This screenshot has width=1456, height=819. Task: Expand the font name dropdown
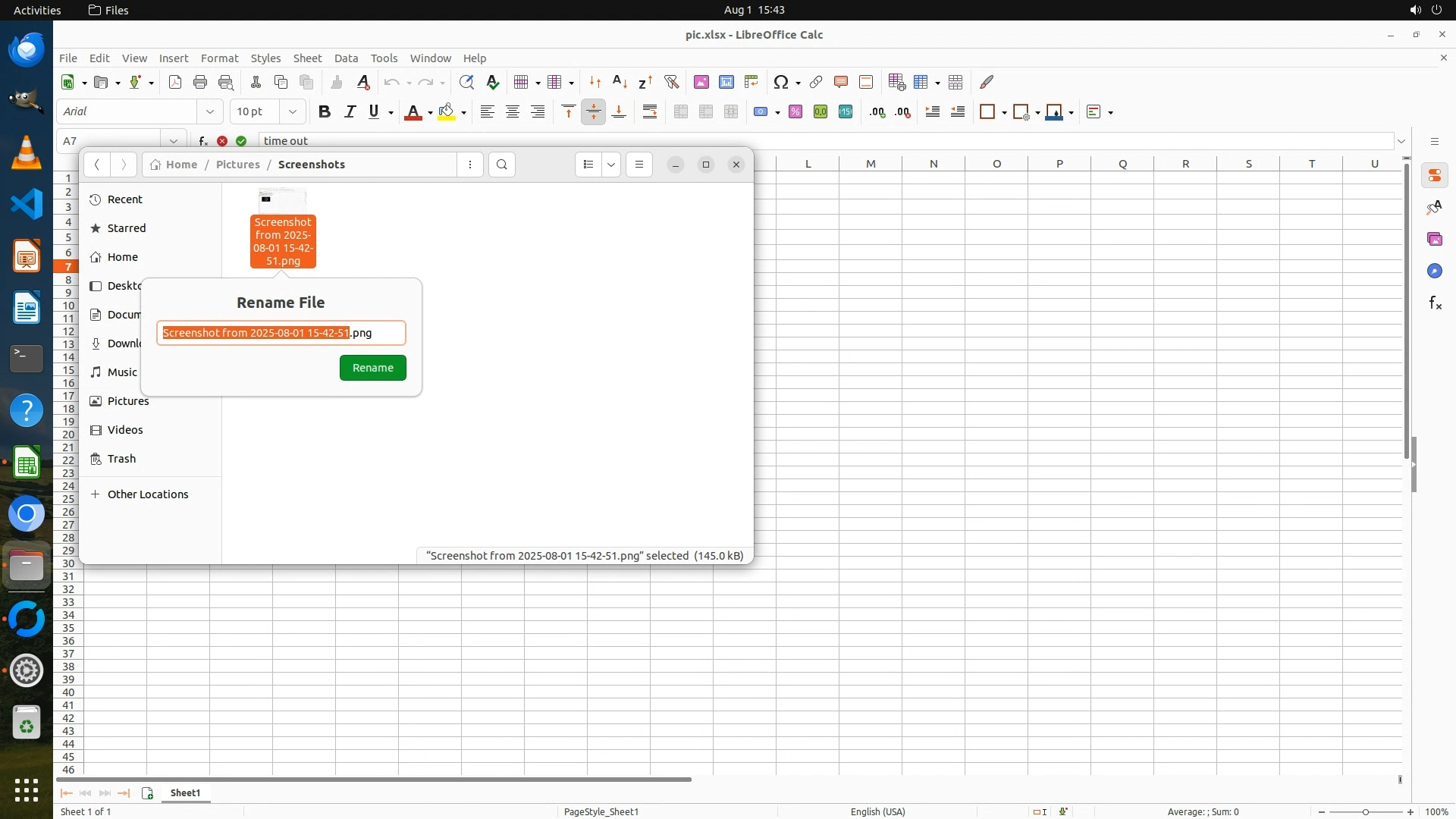pos(210,111)
